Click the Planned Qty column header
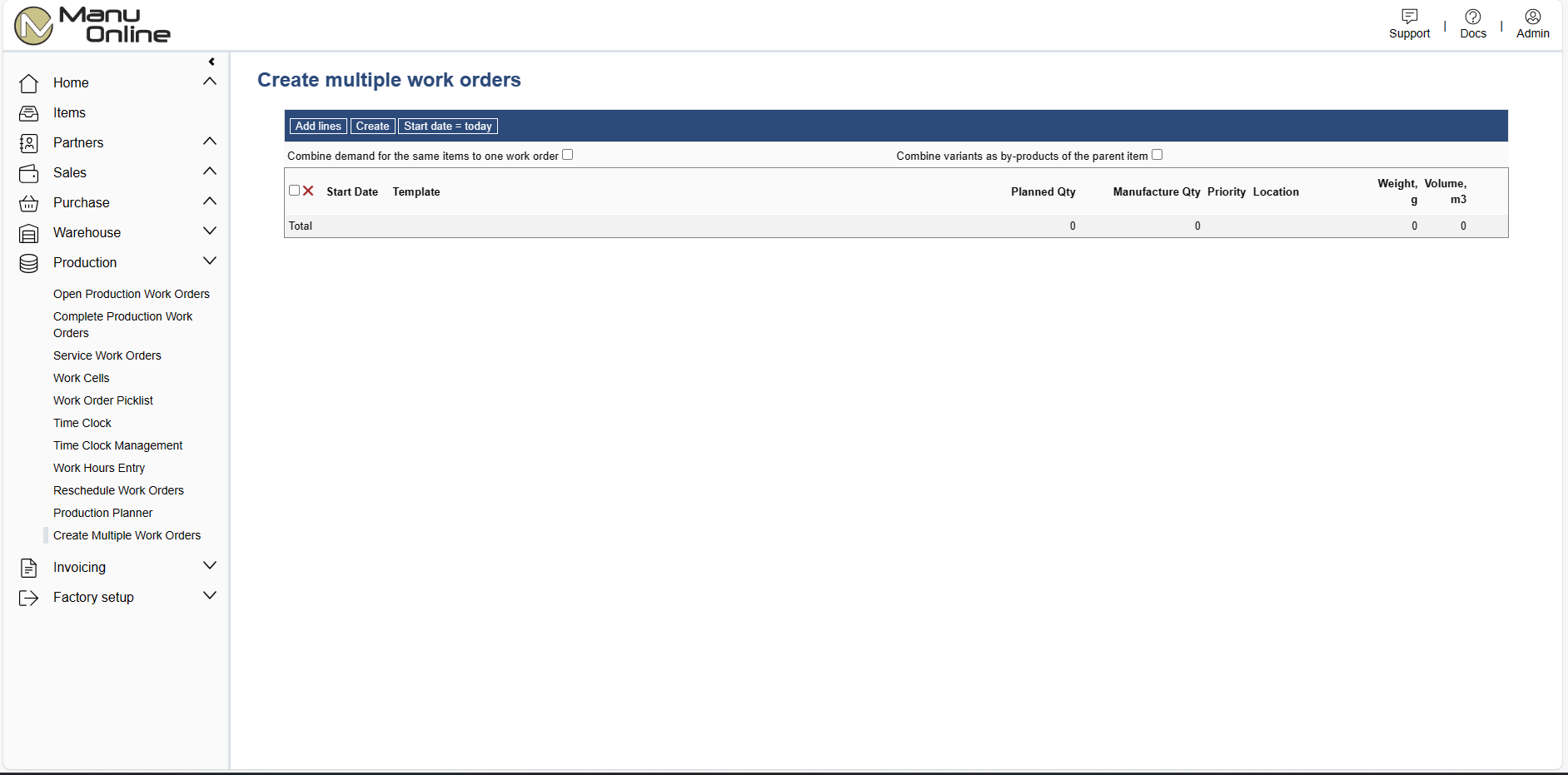The height and width of the screenshot is (775, 1568). tap(1043, 191)
